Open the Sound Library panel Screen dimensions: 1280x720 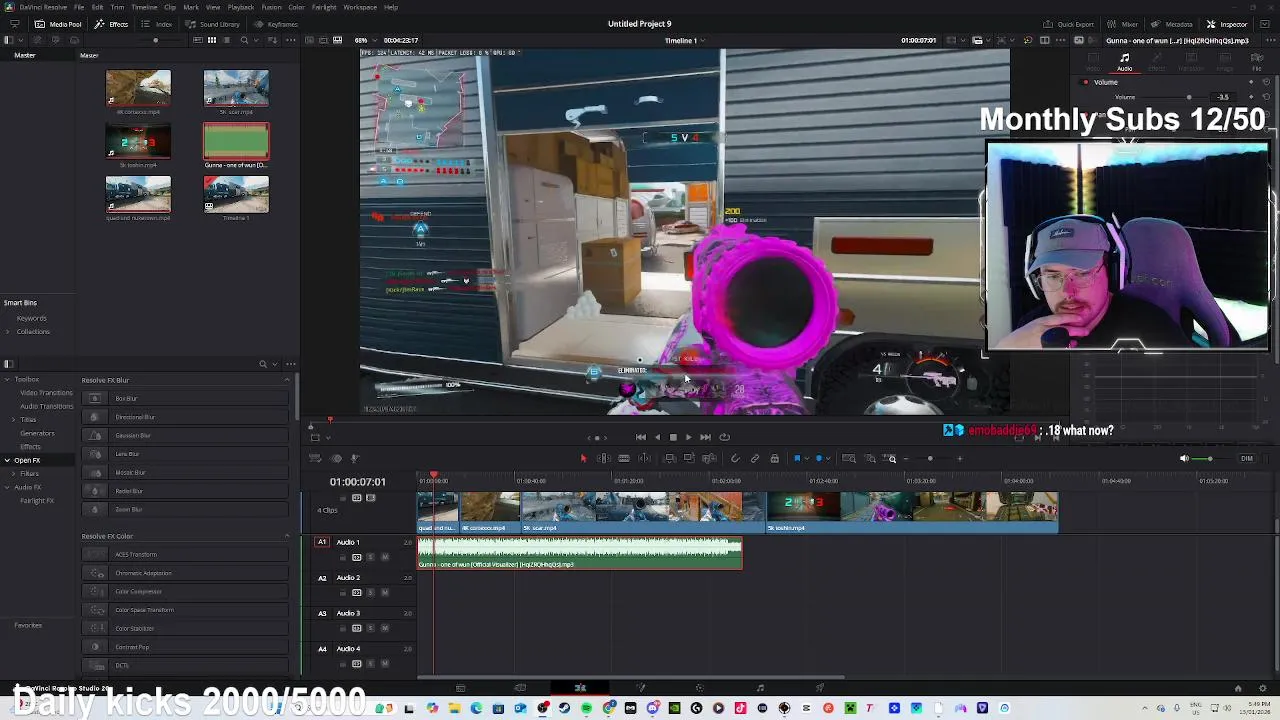click(213, 24)
